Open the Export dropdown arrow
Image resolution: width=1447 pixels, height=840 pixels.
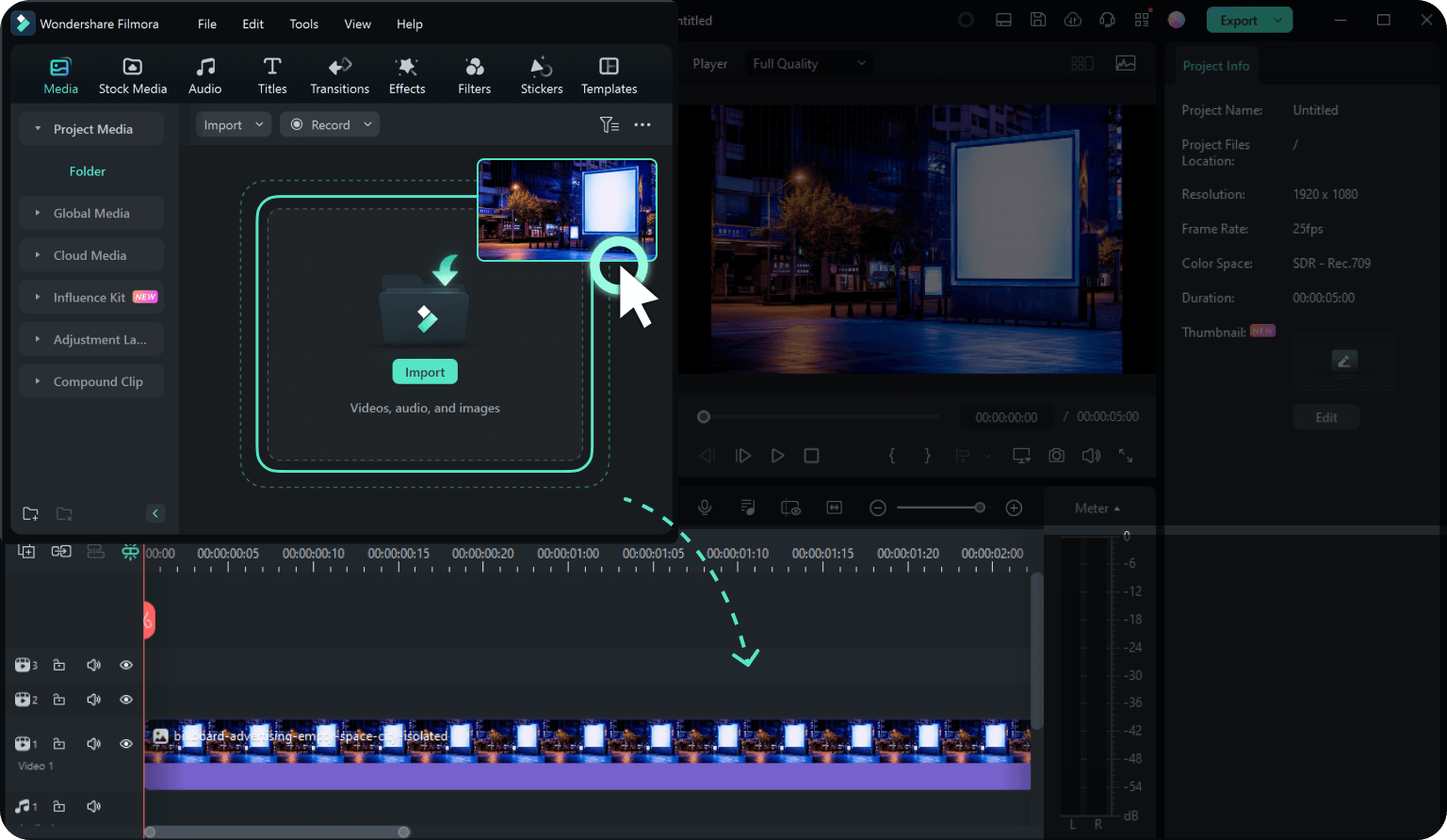tap(1279, 21)
